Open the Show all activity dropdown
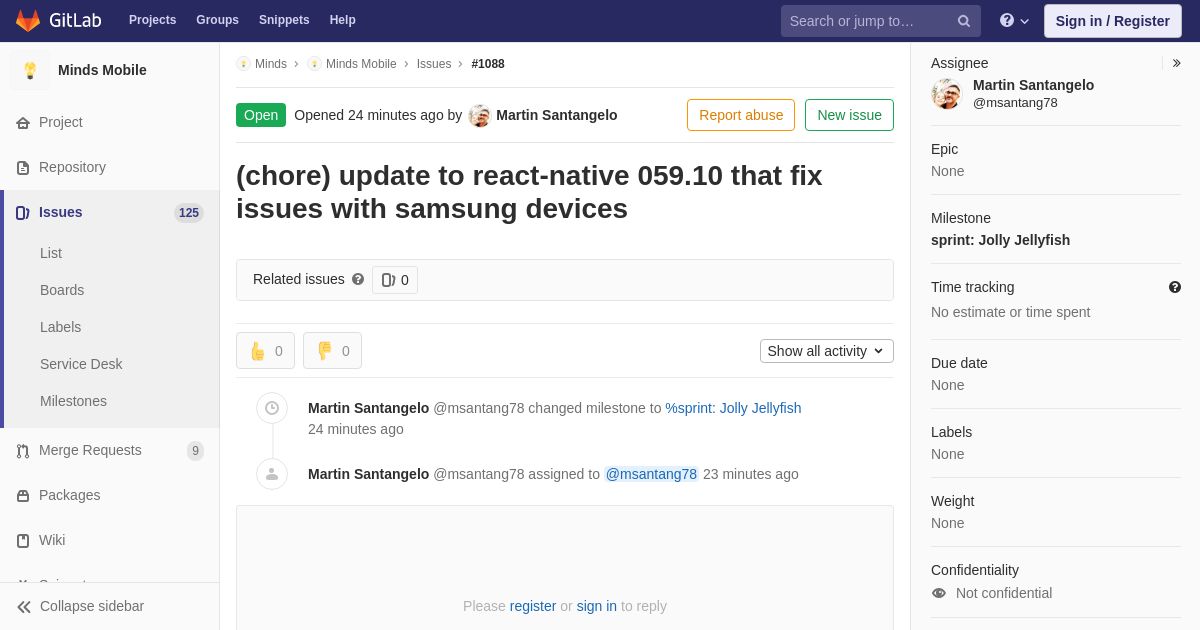Viewport: 1200px width, 630px height. 827,351
